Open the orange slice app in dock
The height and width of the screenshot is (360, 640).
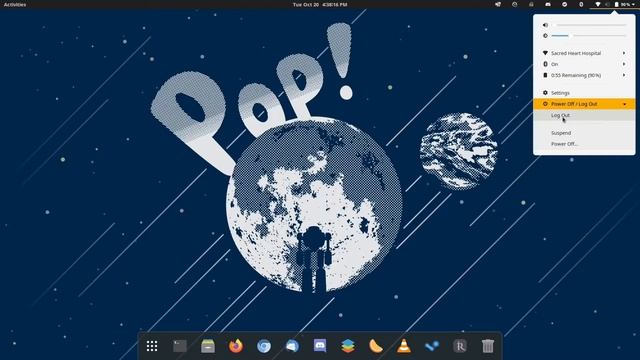376,346
